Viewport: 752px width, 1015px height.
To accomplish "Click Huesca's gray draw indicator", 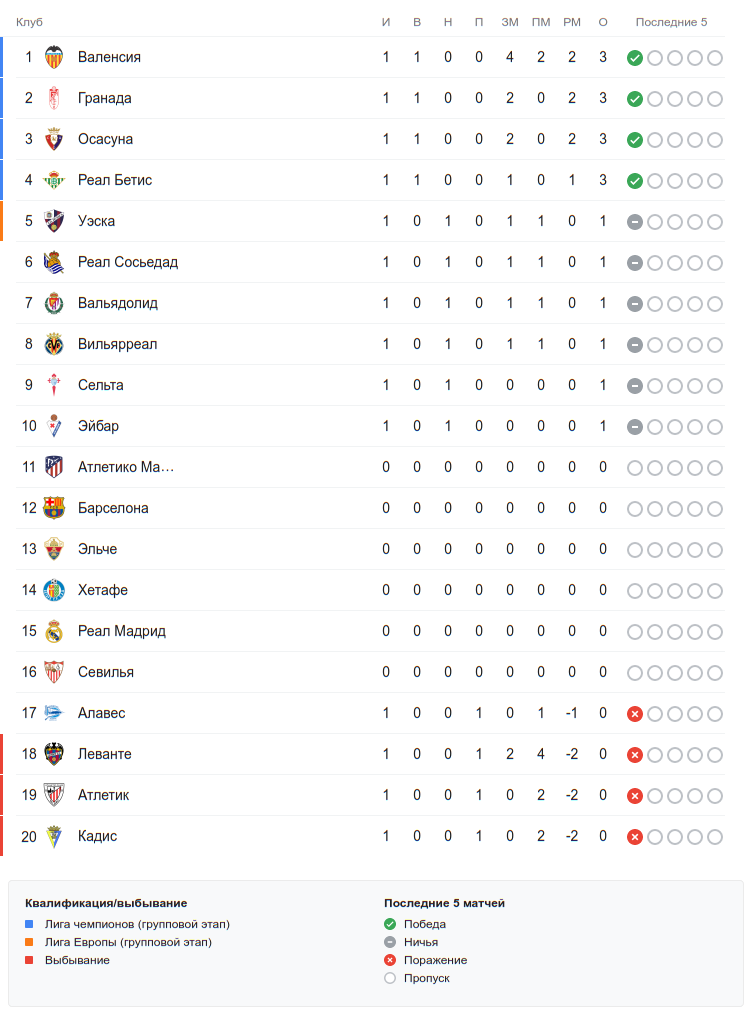I will 634,222.
